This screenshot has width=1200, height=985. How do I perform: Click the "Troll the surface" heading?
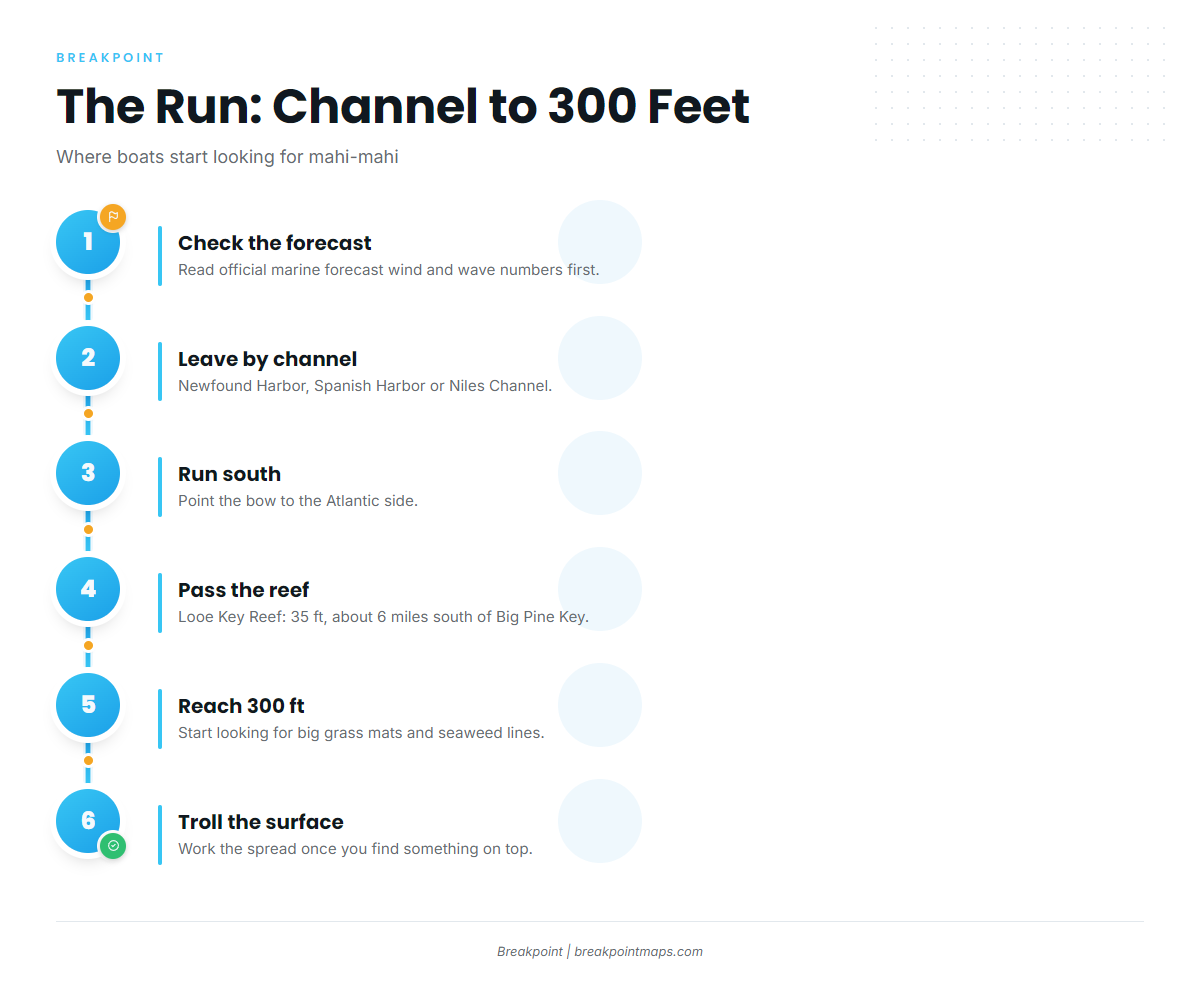click(261, 822)
